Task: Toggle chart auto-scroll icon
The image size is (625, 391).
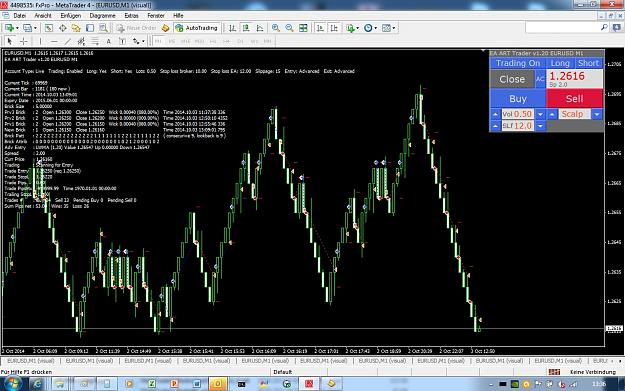Action: coord(320,28)
